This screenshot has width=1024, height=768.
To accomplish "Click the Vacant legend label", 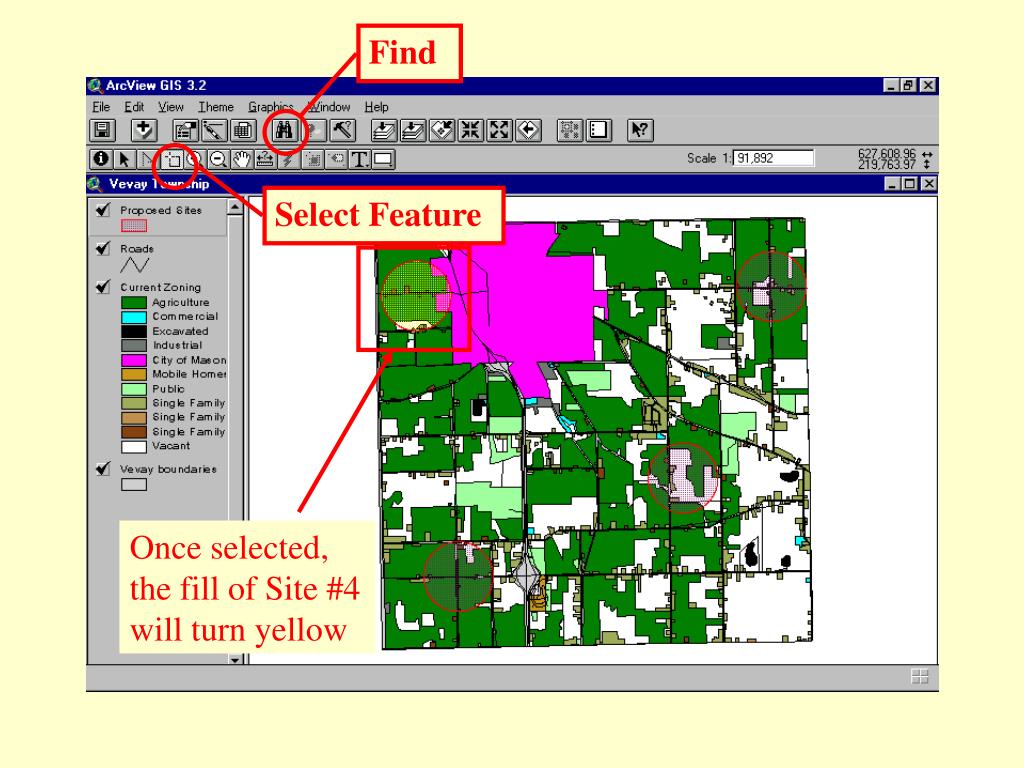I will [x=171, y=445].
